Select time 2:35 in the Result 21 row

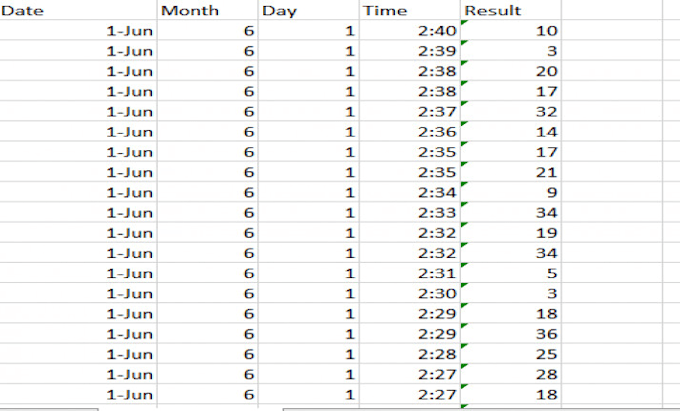[409, 172]
